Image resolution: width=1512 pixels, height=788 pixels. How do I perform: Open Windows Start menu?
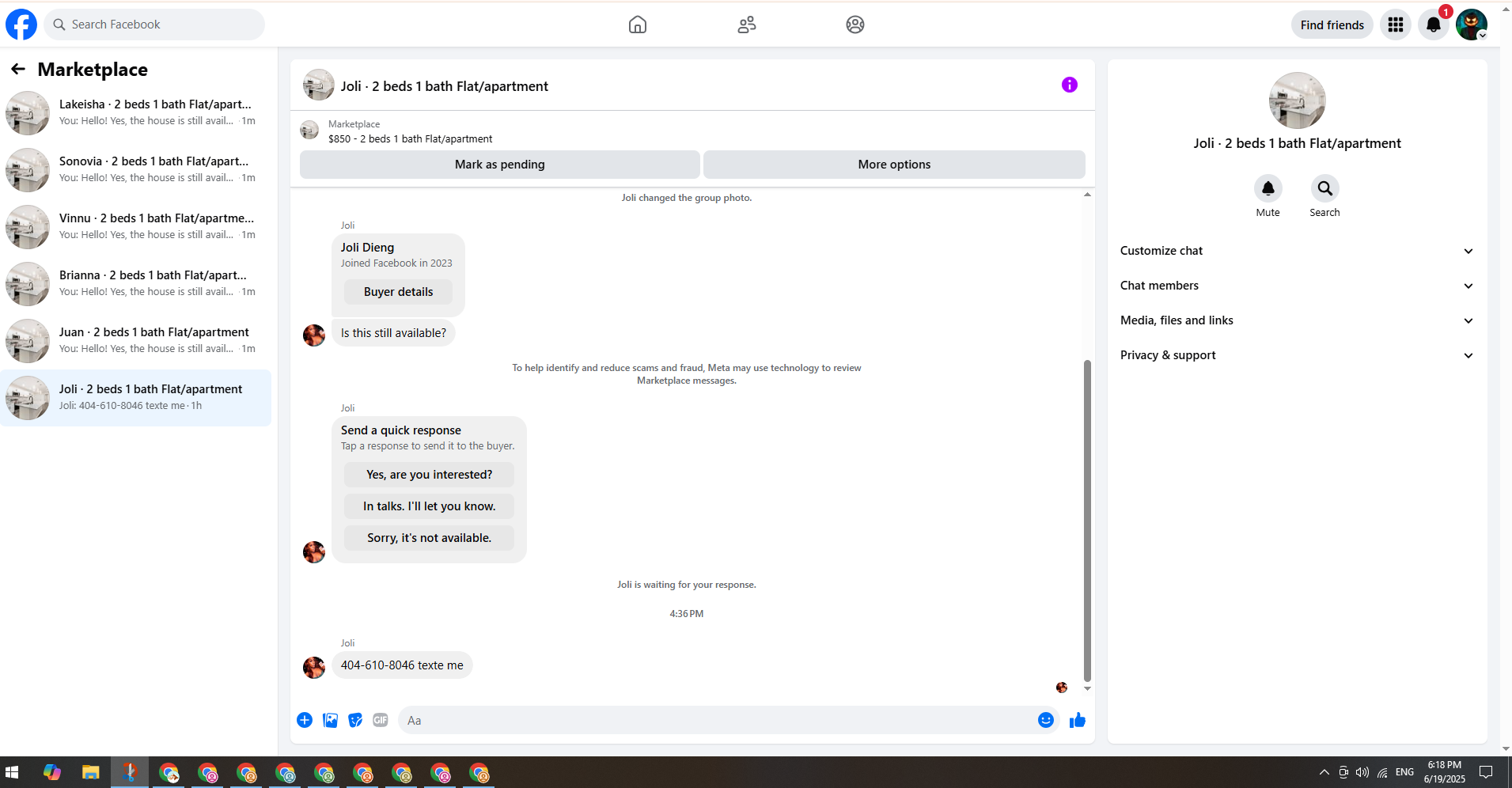[12, 772]
